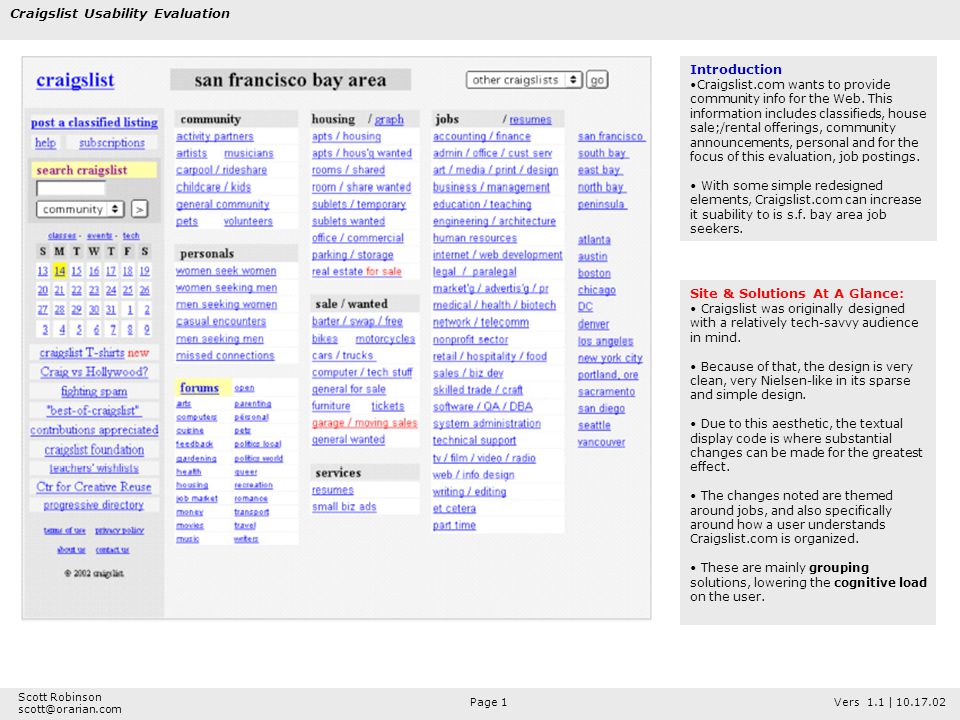The height and width of the screenshot is (720, 960).
Task: Open 'craigslist foundation' link
Action: (x=94, y=449)
